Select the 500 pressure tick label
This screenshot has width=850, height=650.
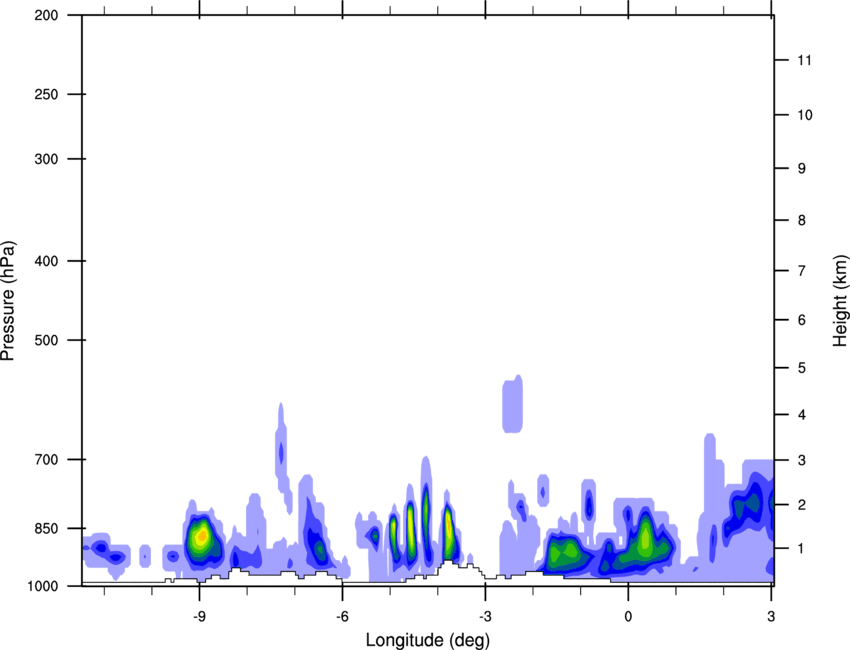pos(46,340)
